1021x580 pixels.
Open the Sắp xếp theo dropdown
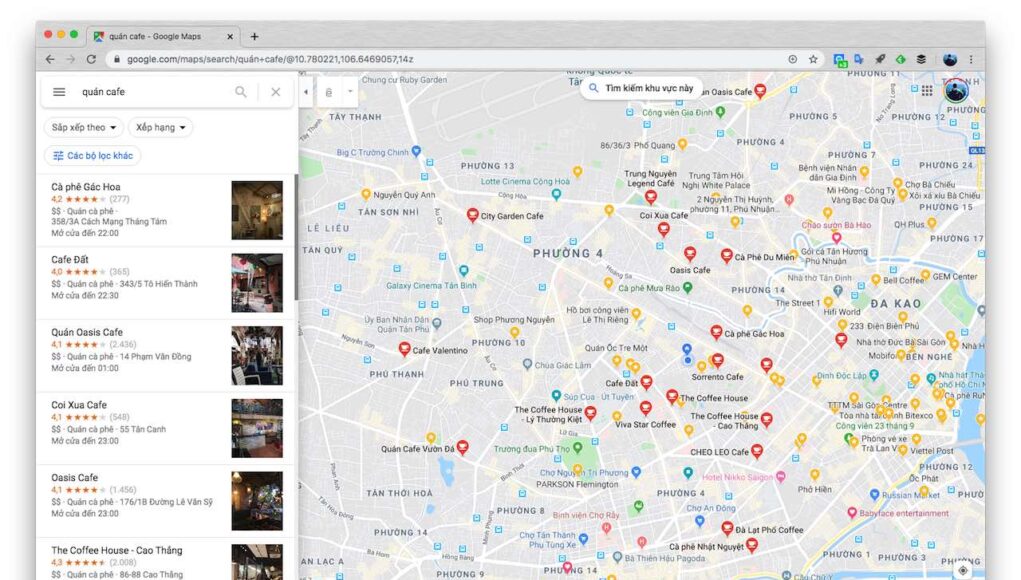84,128
